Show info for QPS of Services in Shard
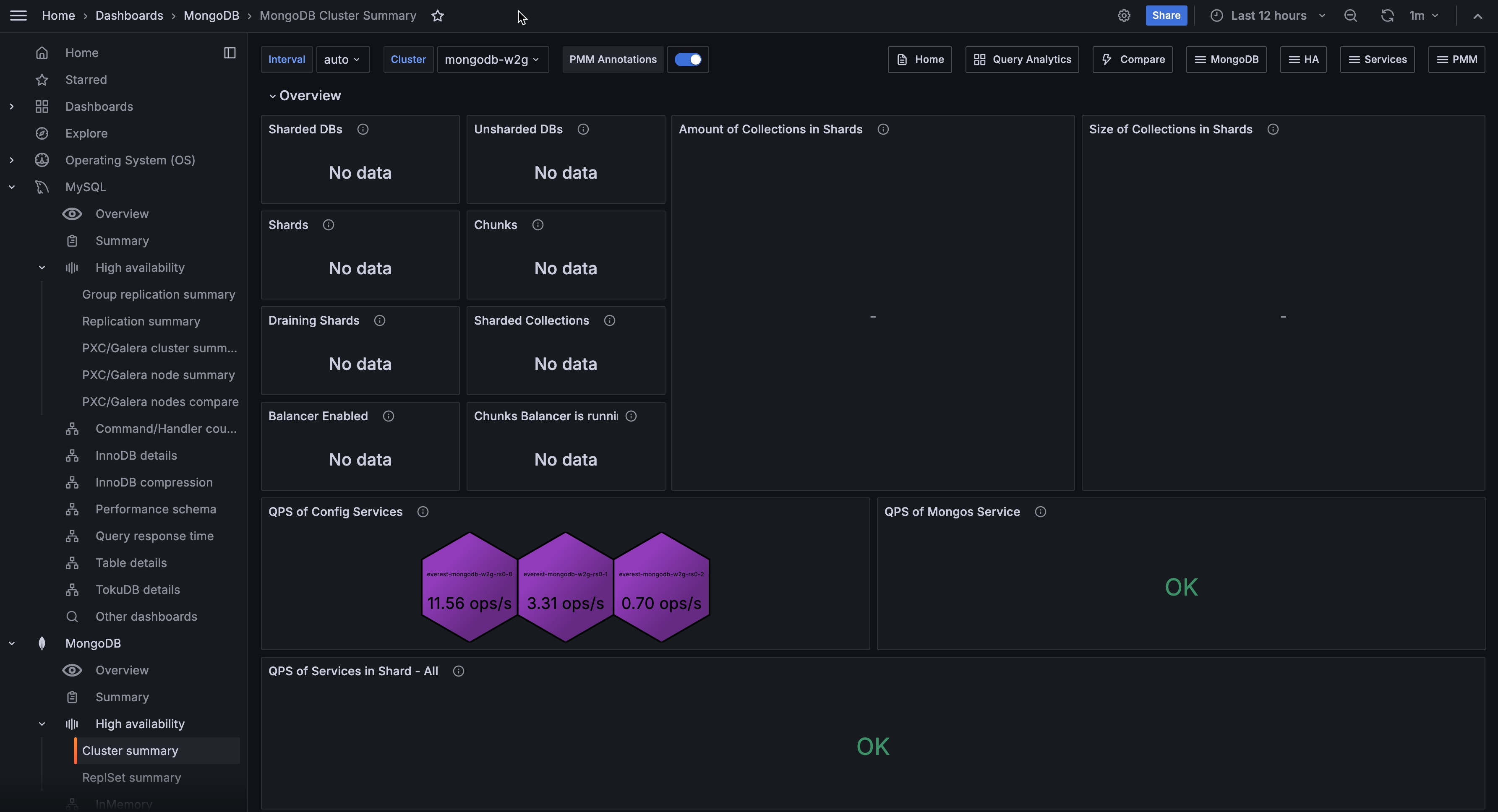Image resolution: width=1498 pixels, height=812 pixels. coord(458,671)
